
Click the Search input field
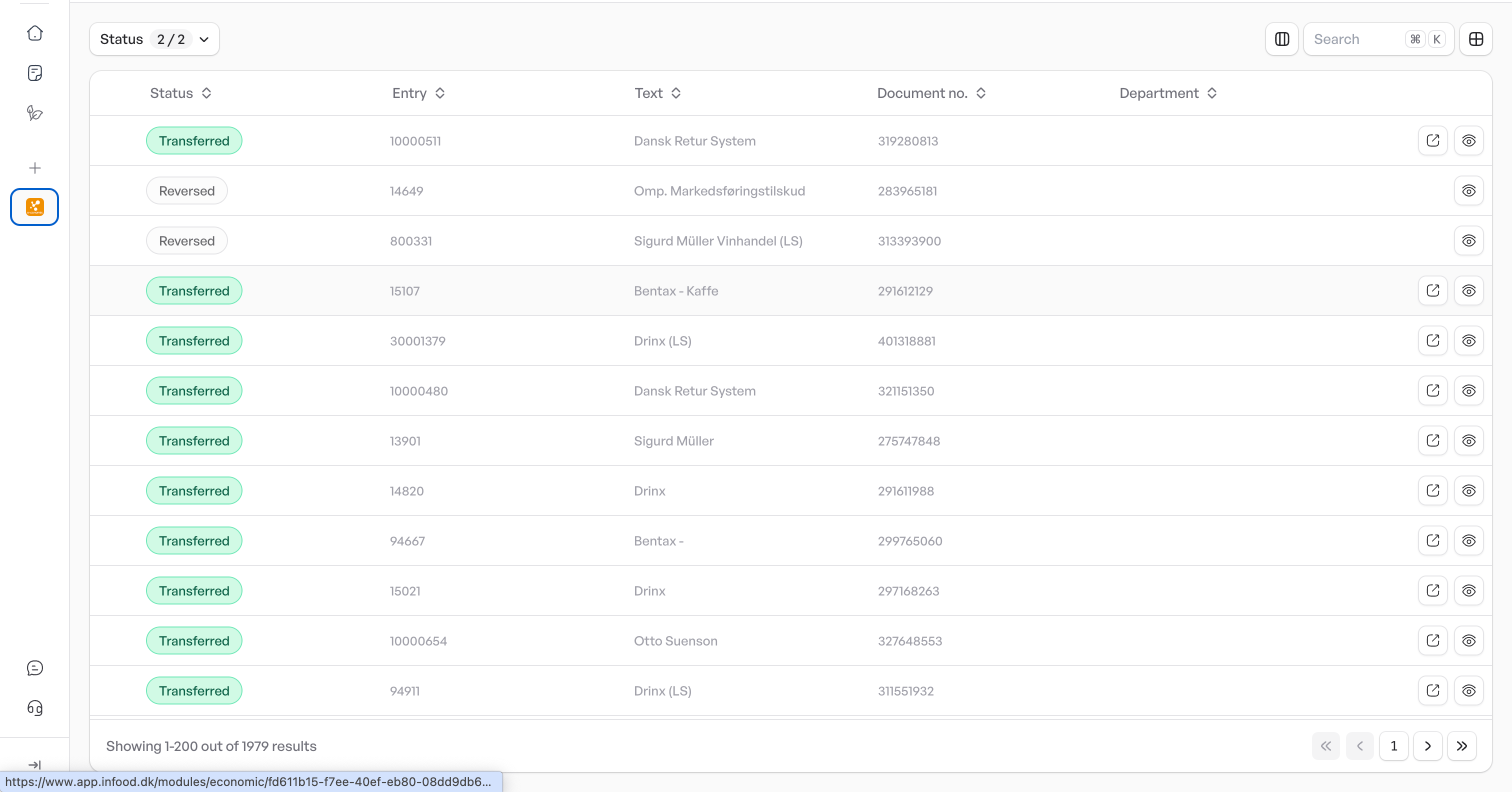1356,39
